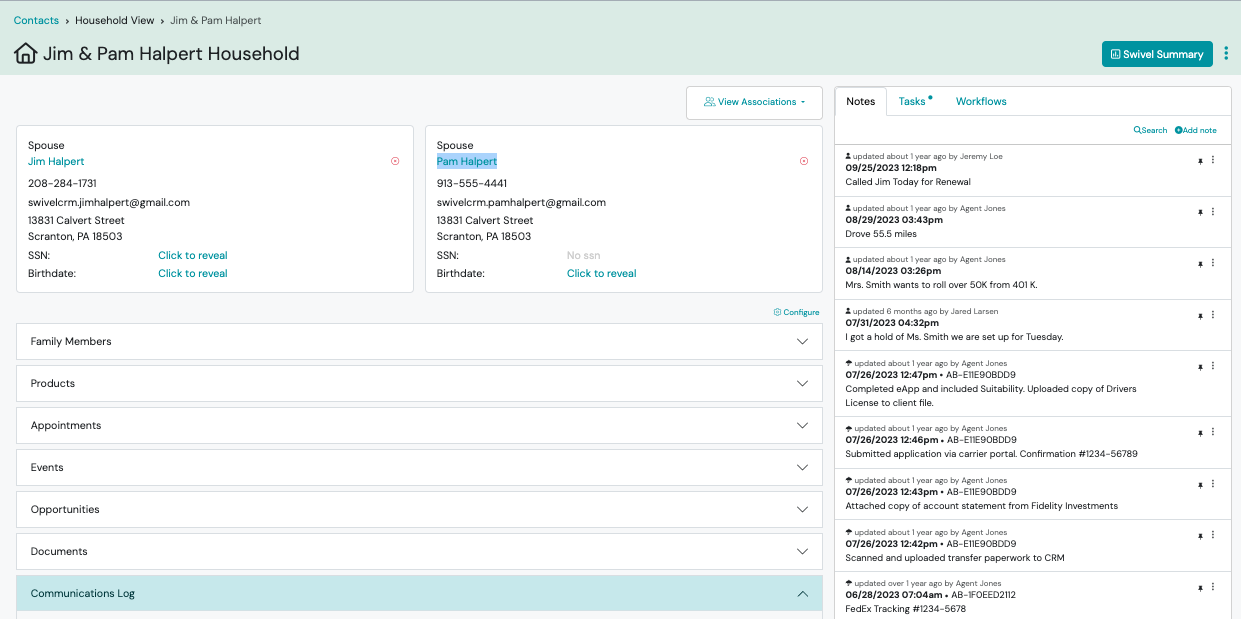The width and height of the screenshot is (1241, 619).
Task: Expand the Products section
Action: [419, 383]
